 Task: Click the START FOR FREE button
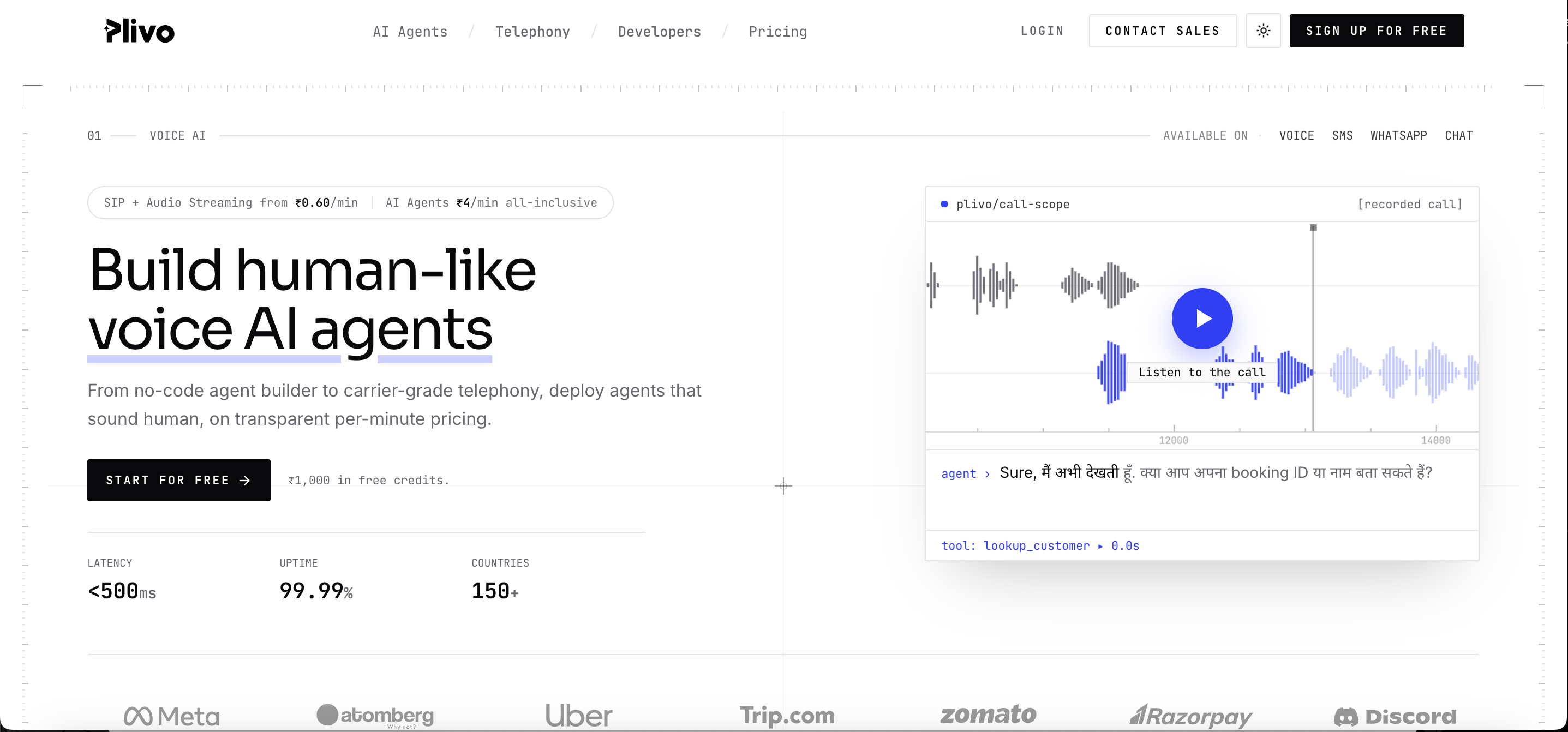[178, 480]
